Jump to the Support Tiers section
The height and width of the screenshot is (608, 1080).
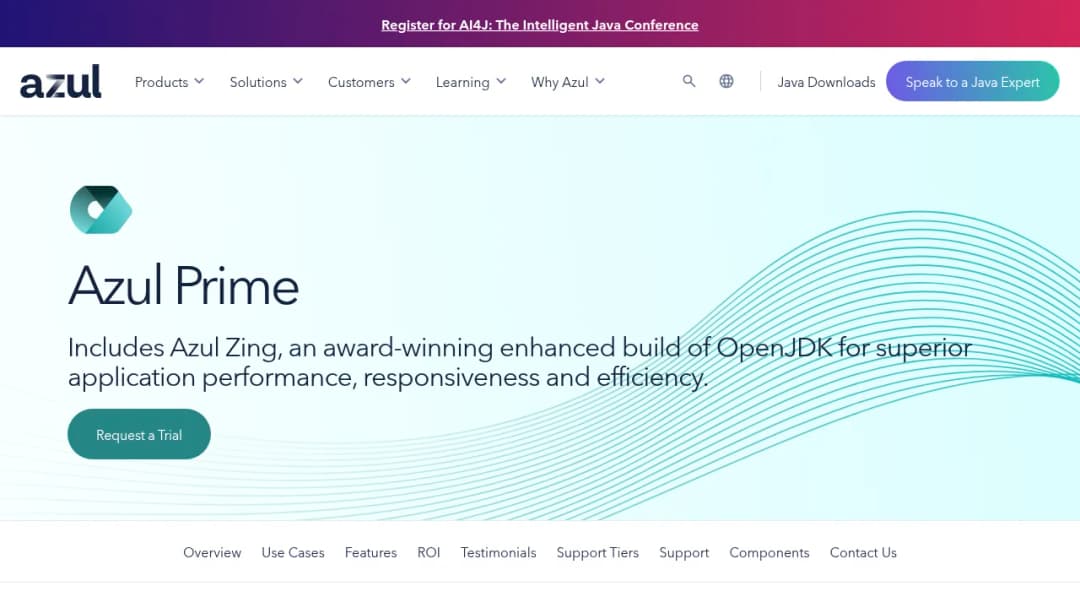597,552
